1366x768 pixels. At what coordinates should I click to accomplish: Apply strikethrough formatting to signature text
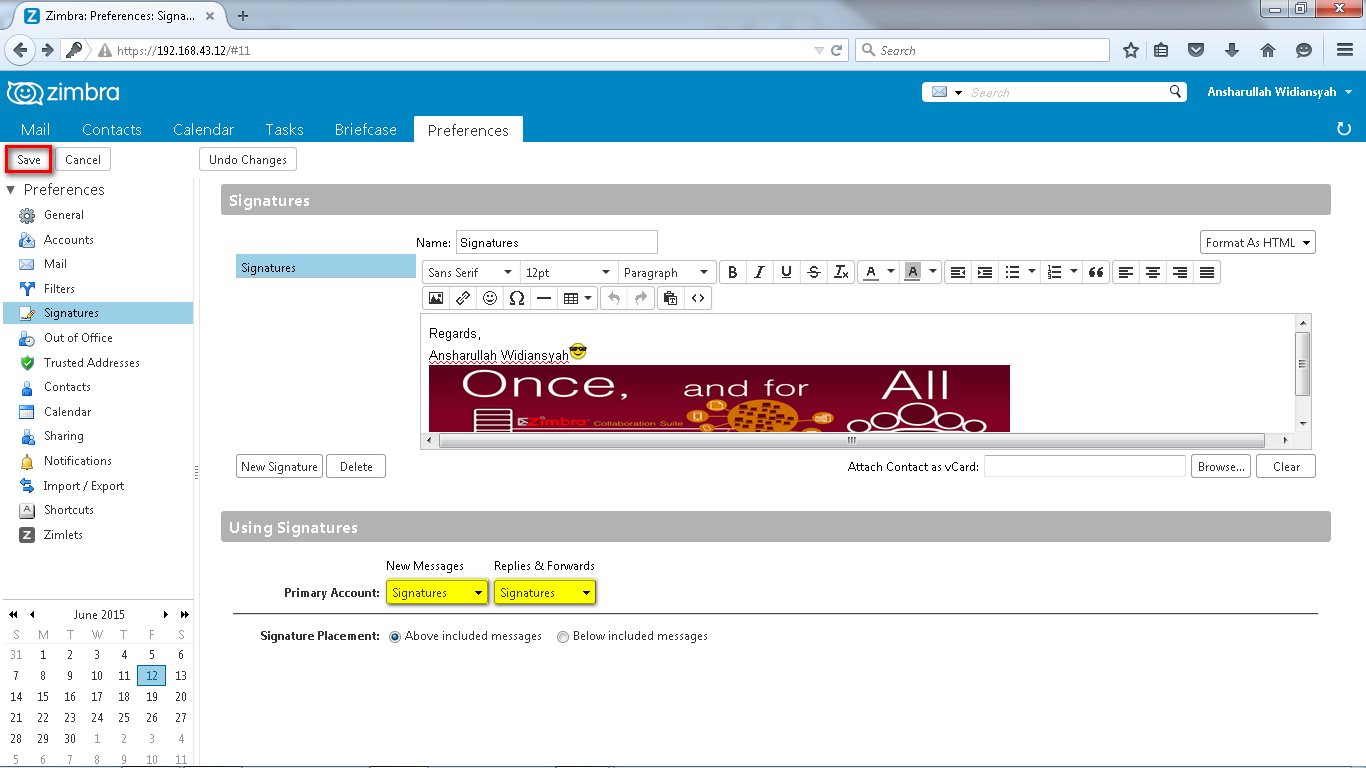814,272
